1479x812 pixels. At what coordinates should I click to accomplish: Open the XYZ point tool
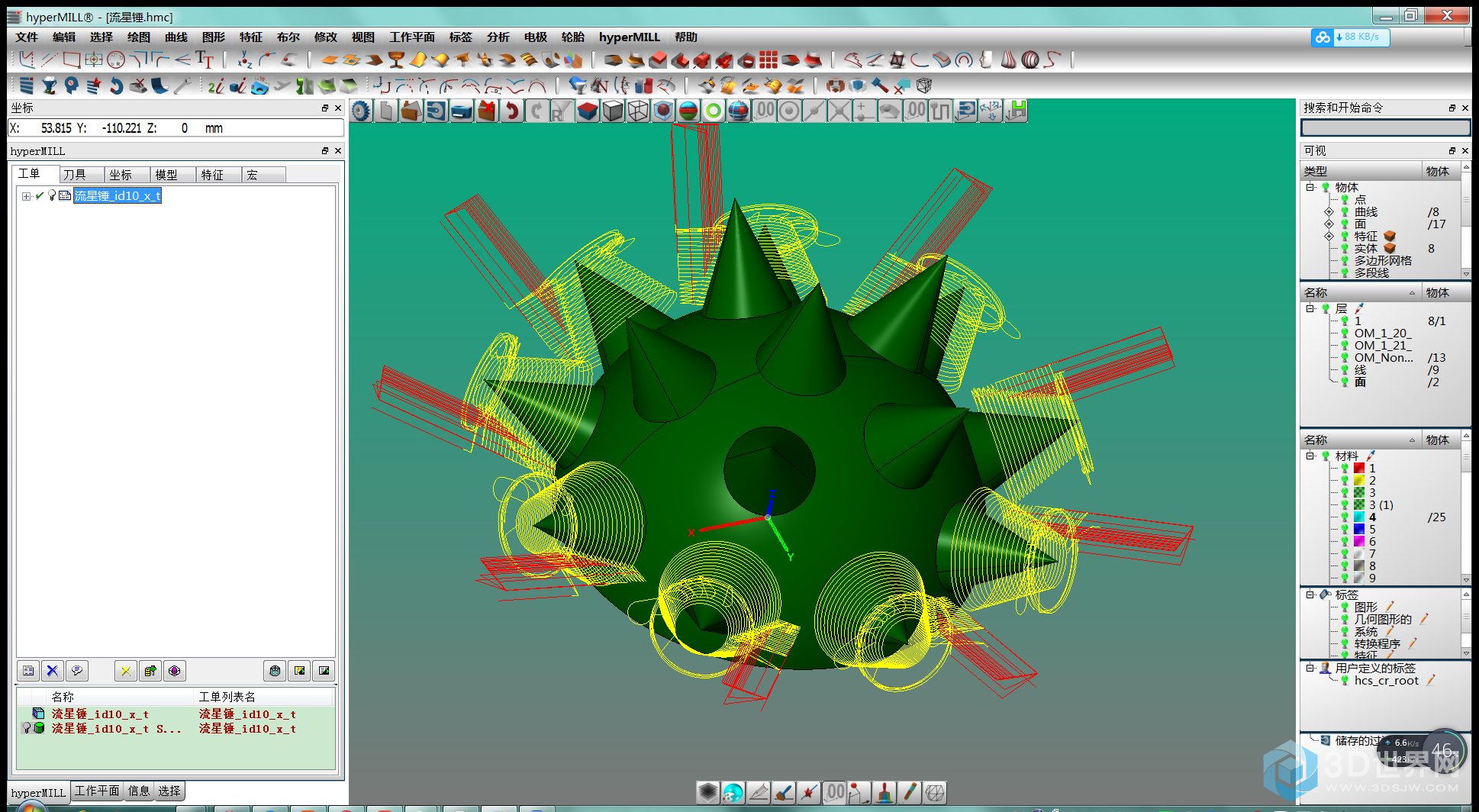pyautogui.click(x=244, y=60)
